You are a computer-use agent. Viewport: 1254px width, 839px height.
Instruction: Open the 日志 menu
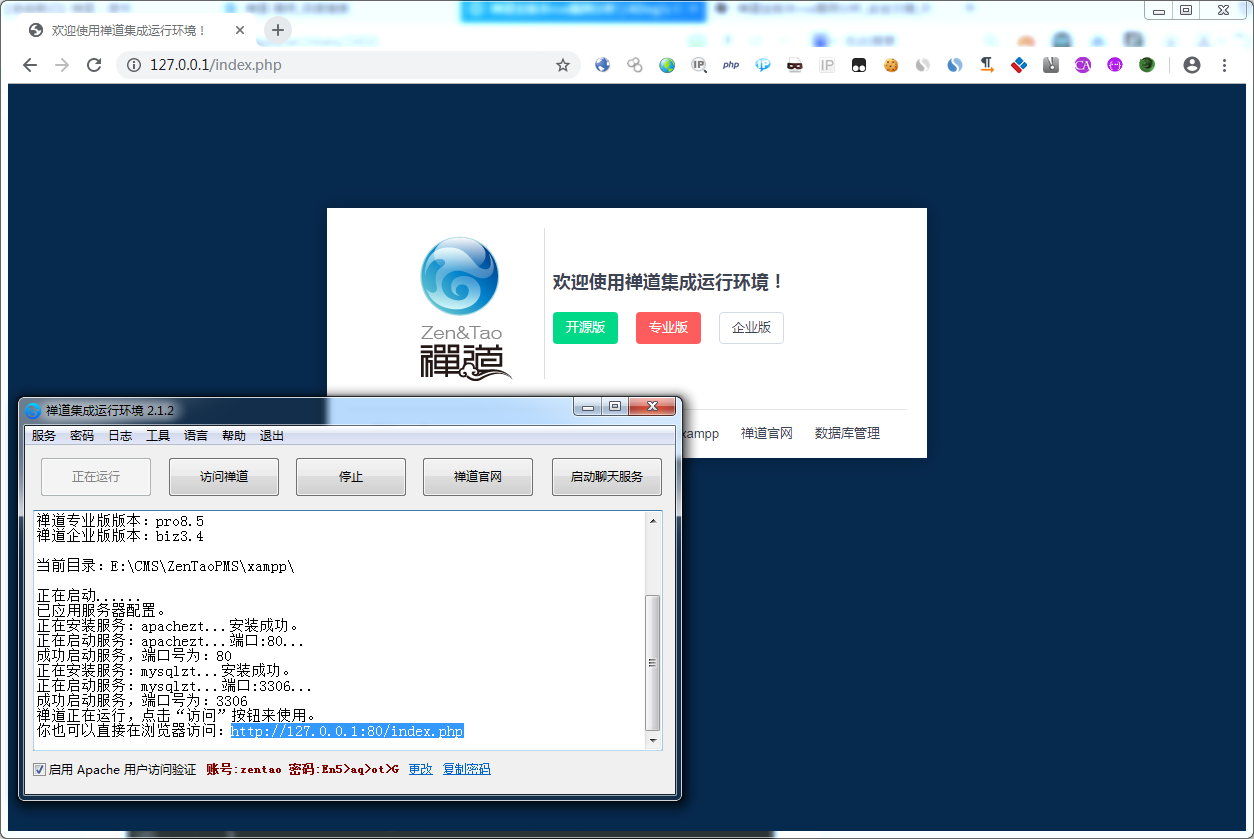(120, 436)
